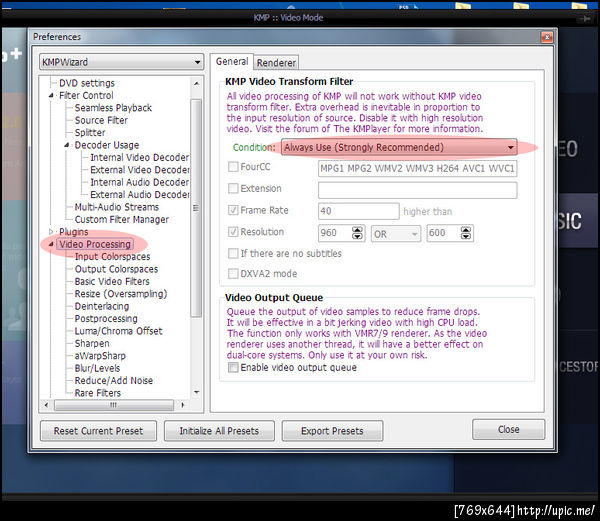Collapse the Video Processing tree node
600x521 pixels.
point(51,244)
